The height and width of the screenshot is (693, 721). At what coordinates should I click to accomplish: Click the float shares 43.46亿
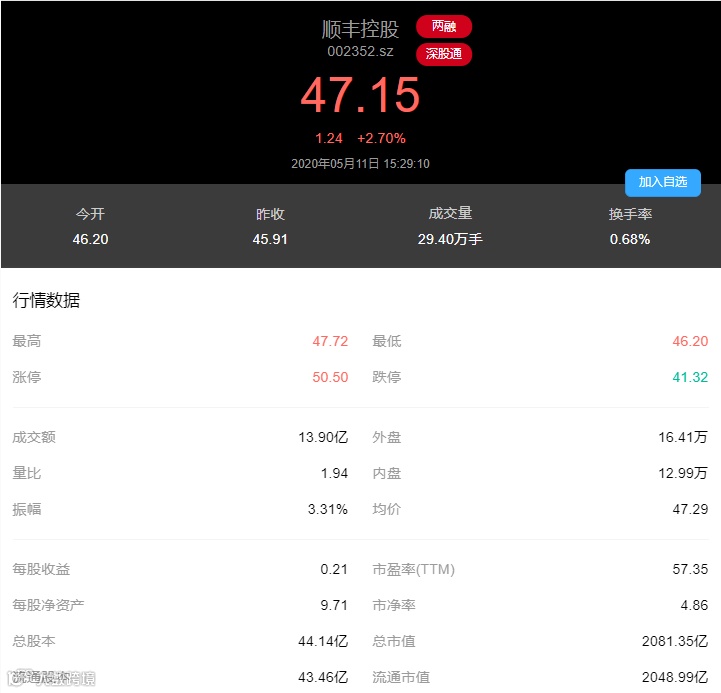[x=323, y=677]
